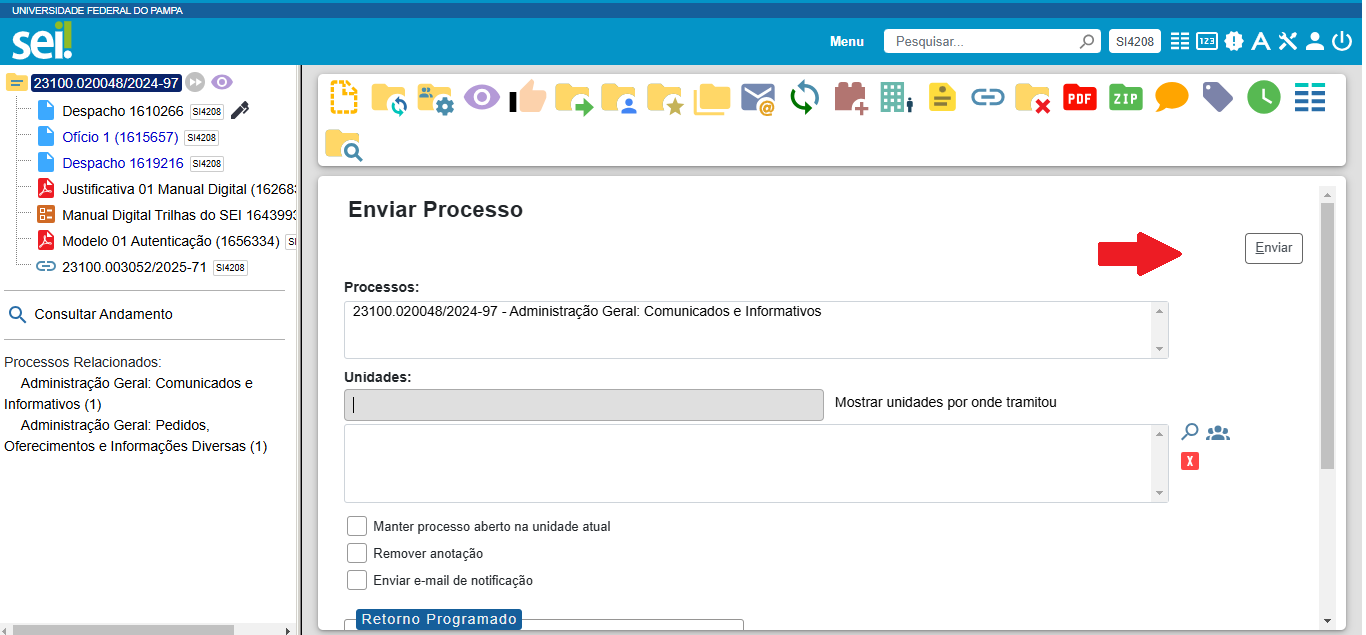Tick 'Enviar e-mail de notificação' checkbox

(x=357, y=580)
